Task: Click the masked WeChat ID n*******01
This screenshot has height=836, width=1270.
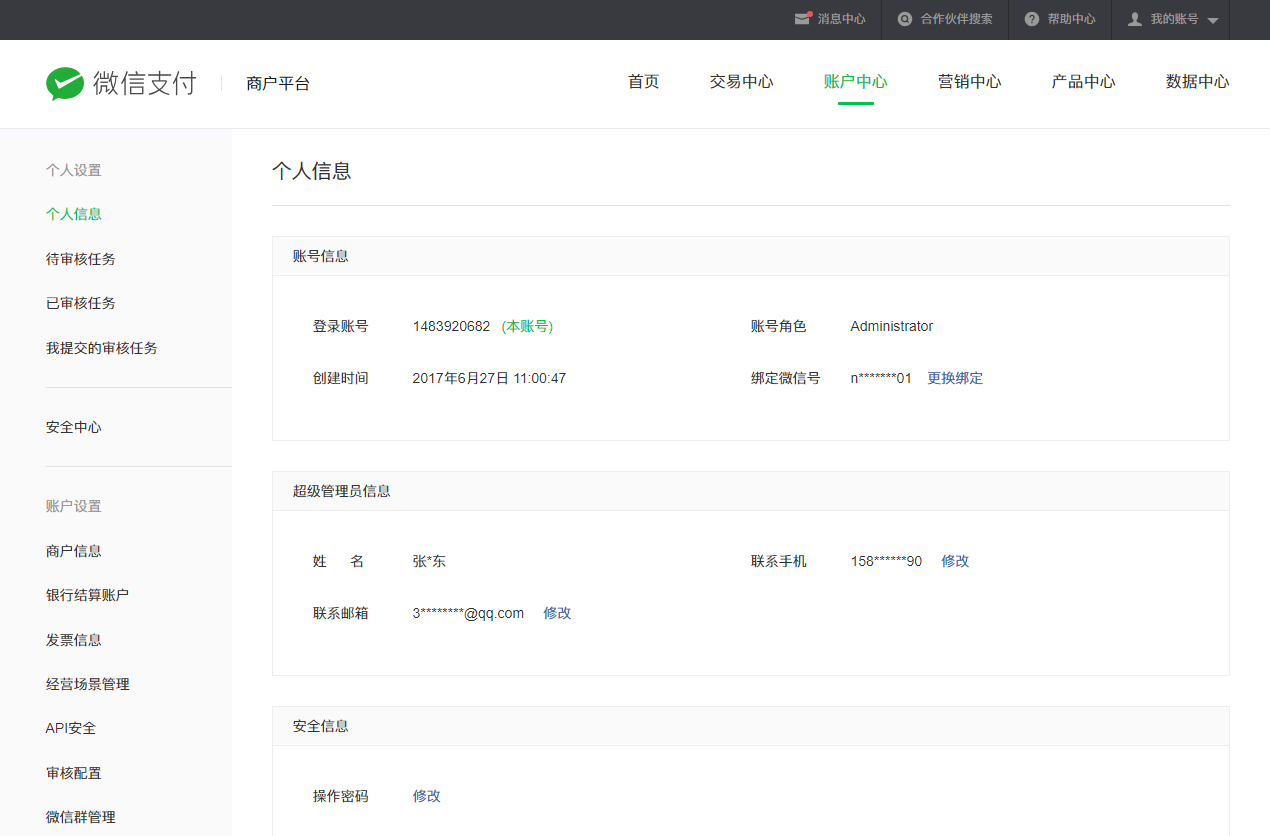Action: 881,378
